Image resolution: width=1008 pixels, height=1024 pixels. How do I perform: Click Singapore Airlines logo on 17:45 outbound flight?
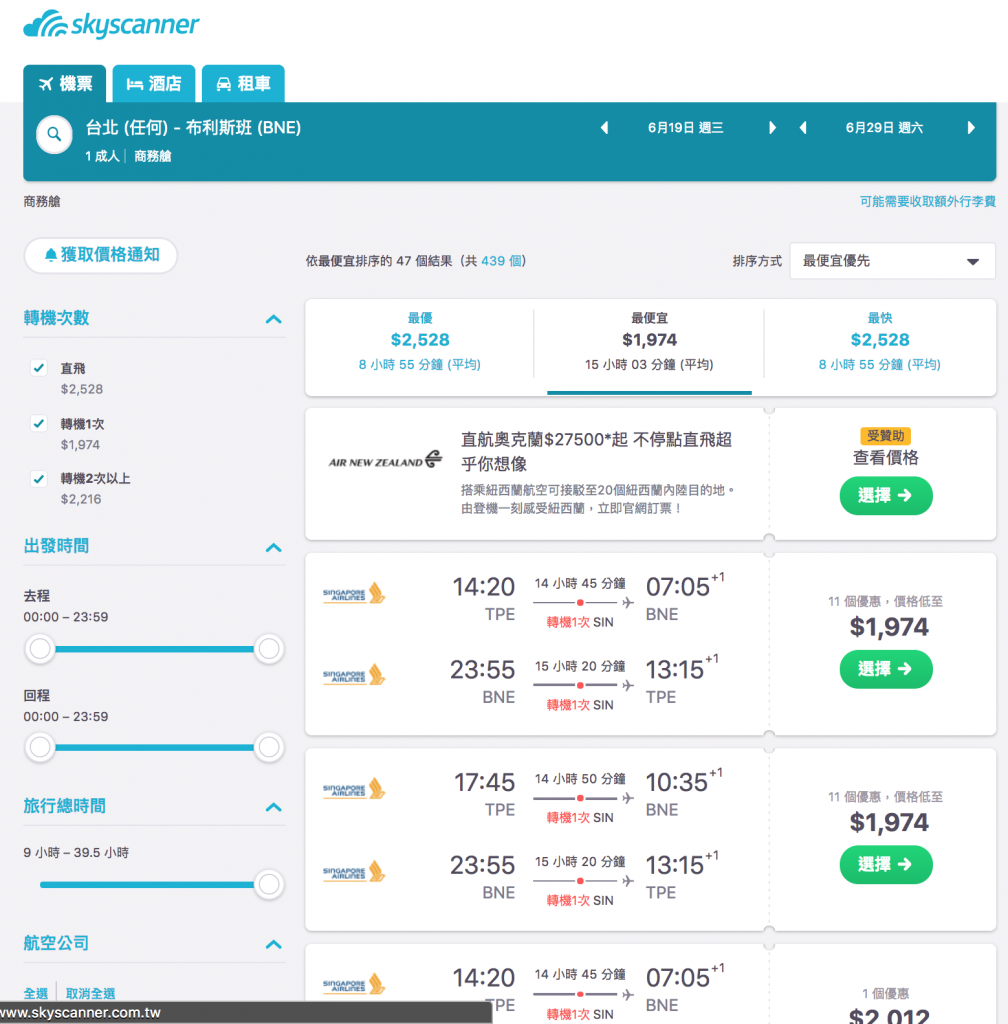click(x=354, y=789)
